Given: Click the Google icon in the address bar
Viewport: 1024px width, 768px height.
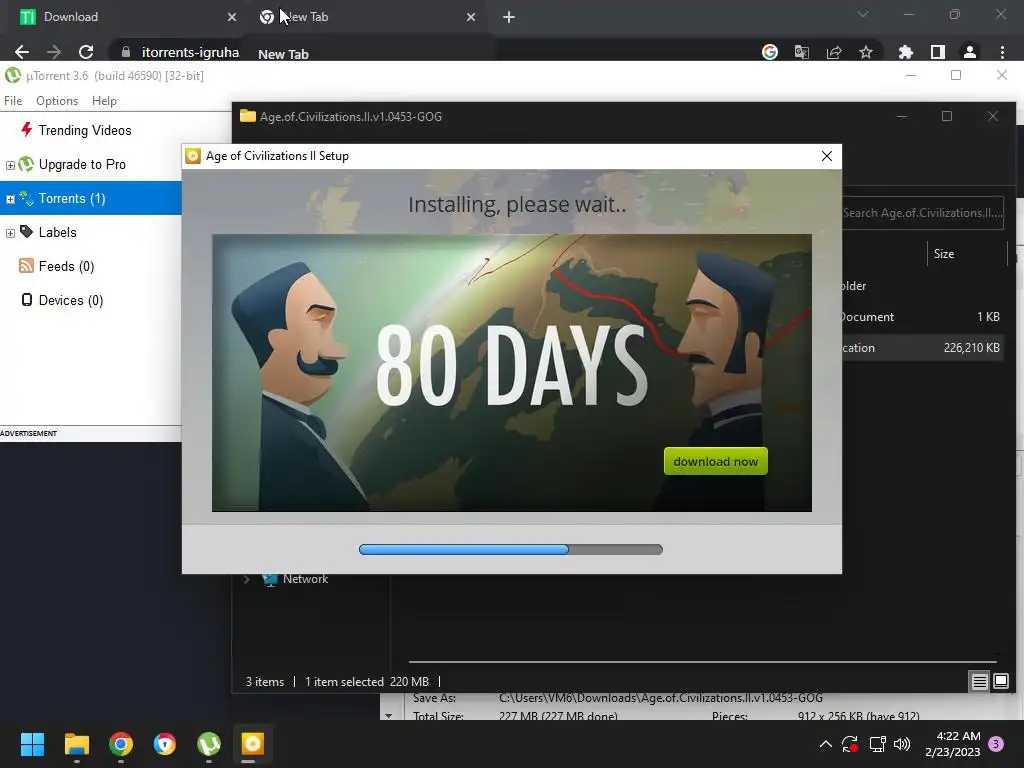Looking at the screenshot, I should point(770,52).
